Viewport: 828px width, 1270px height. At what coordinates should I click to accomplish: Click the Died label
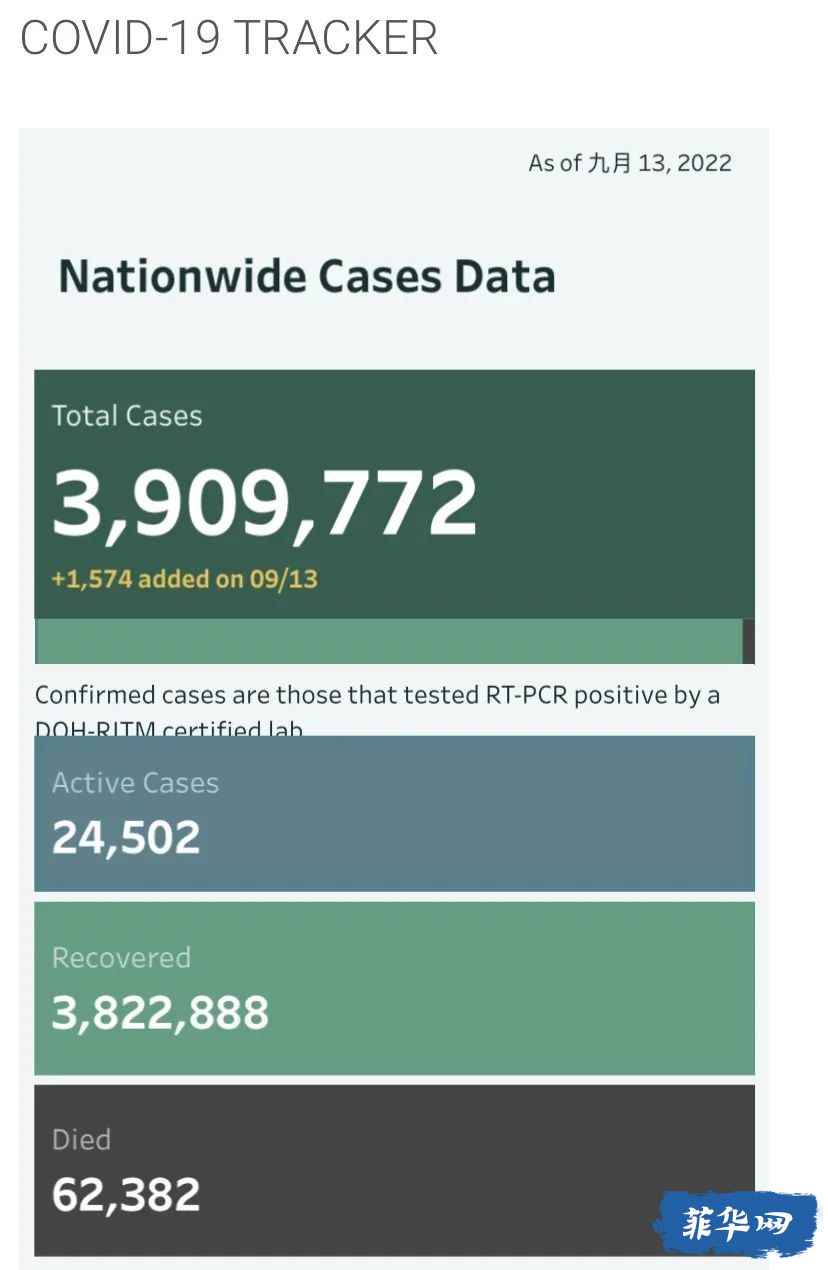pyautogui.click(x=81, y=1140)
